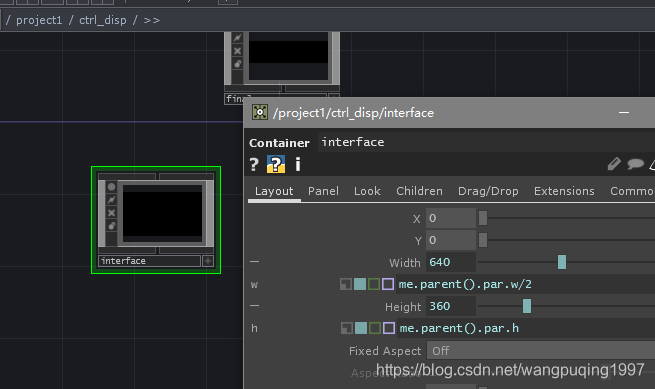Open operator help with the plain question mark
This screenshot has height=389, width=655.
click(254, 165)
